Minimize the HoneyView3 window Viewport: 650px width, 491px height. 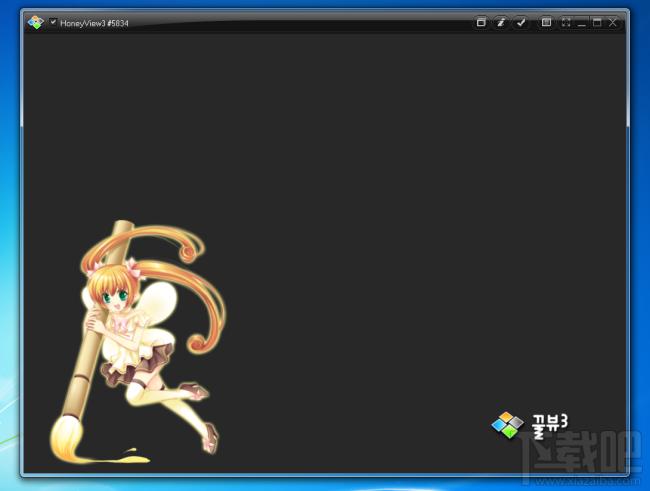(x=582, y=23)
